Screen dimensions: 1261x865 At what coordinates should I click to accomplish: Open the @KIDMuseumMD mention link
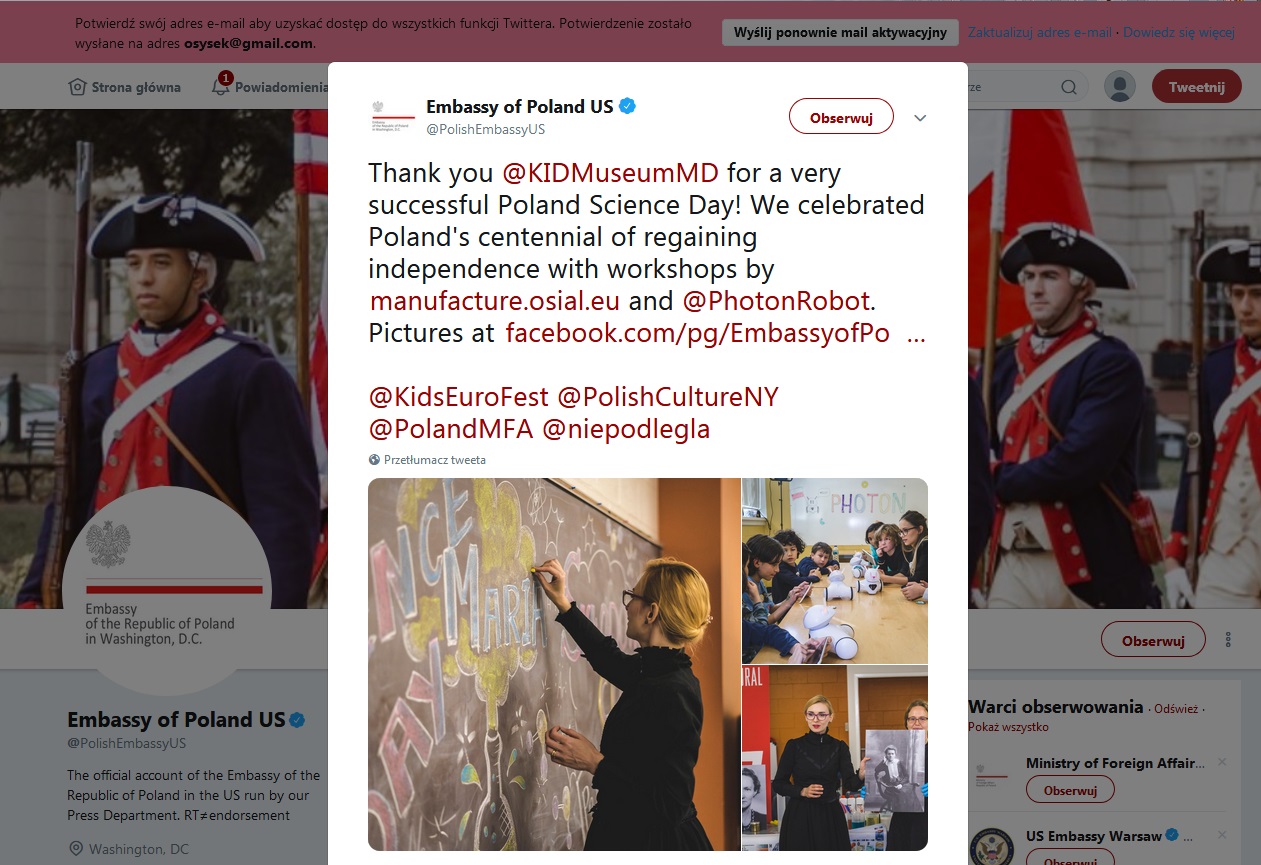[610, 173]
